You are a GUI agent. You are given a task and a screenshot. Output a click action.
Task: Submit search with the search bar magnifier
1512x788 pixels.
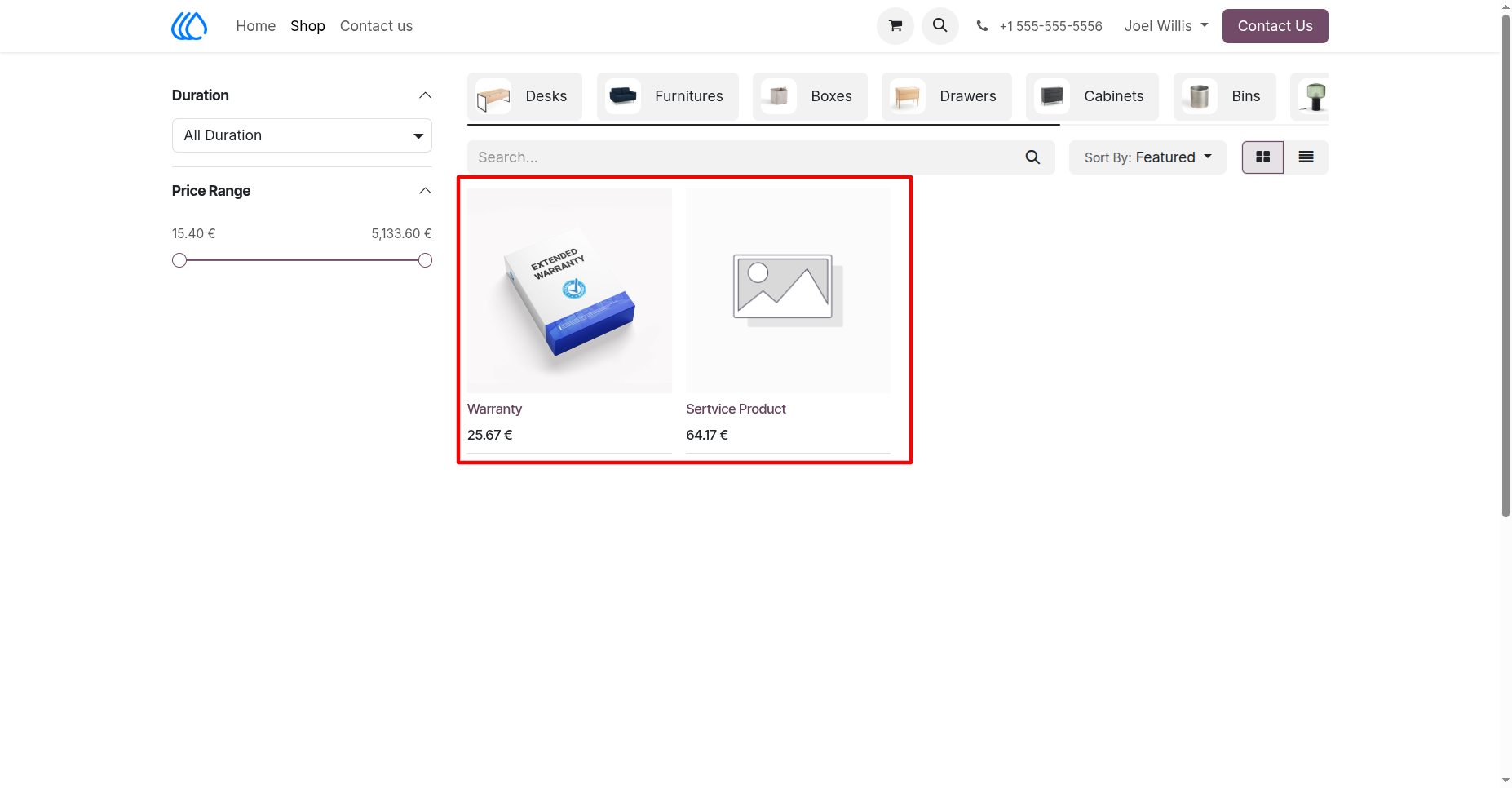[x=1032, y=157]
